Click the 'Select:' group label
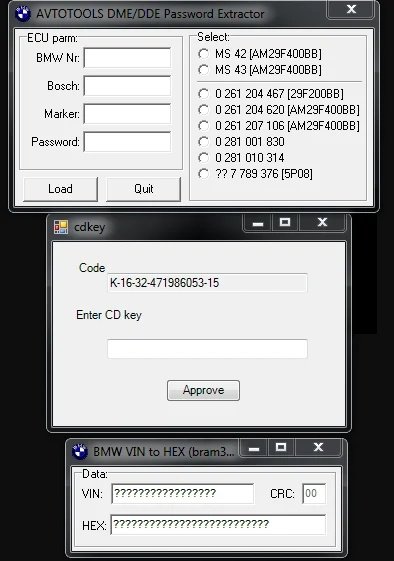The width and height of the screenshot is (394, 561). (x=213, y=37)
